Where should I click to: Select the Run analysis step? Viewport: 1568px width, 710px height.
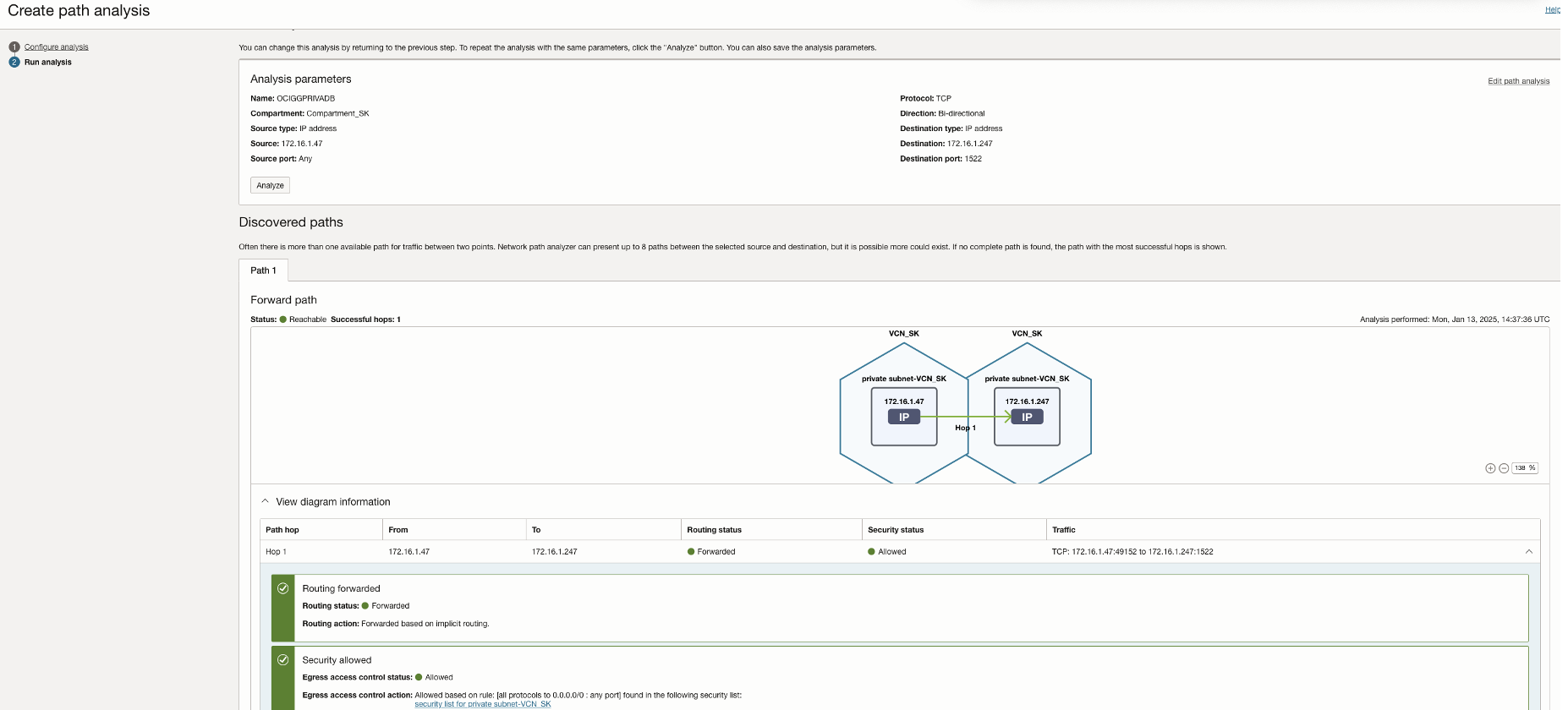click(x=48, y=63)
